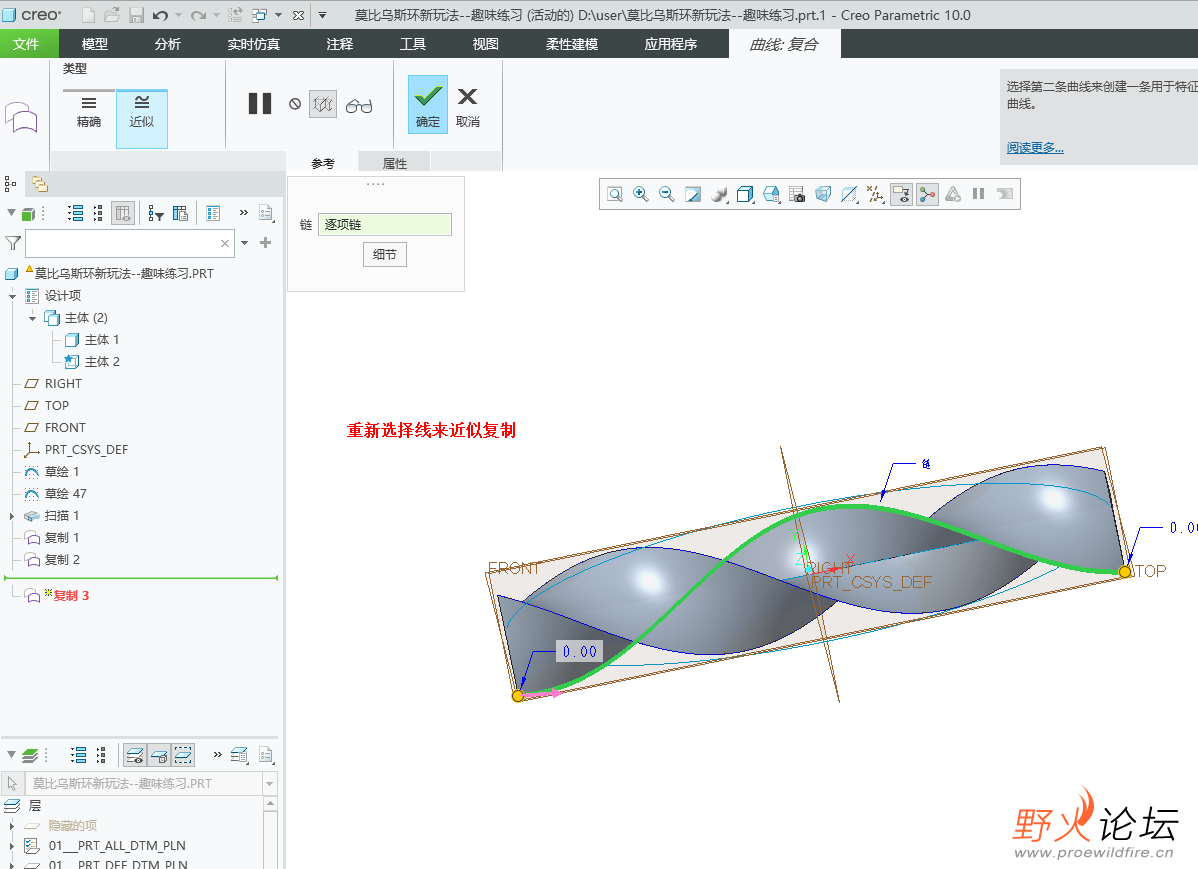Screen dimensions: 1198x869
Task: Open the display style spheres icon
Action: tap(719, 194)
